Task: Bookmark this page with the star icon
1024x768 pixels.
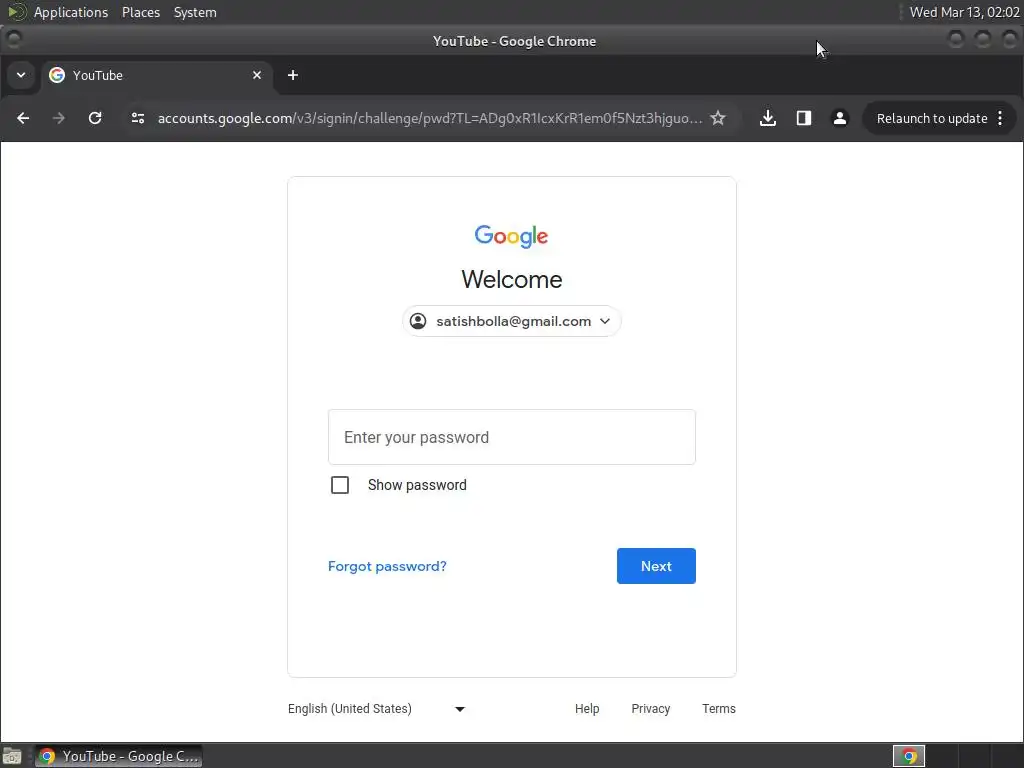Action: (x=718, y=118)
